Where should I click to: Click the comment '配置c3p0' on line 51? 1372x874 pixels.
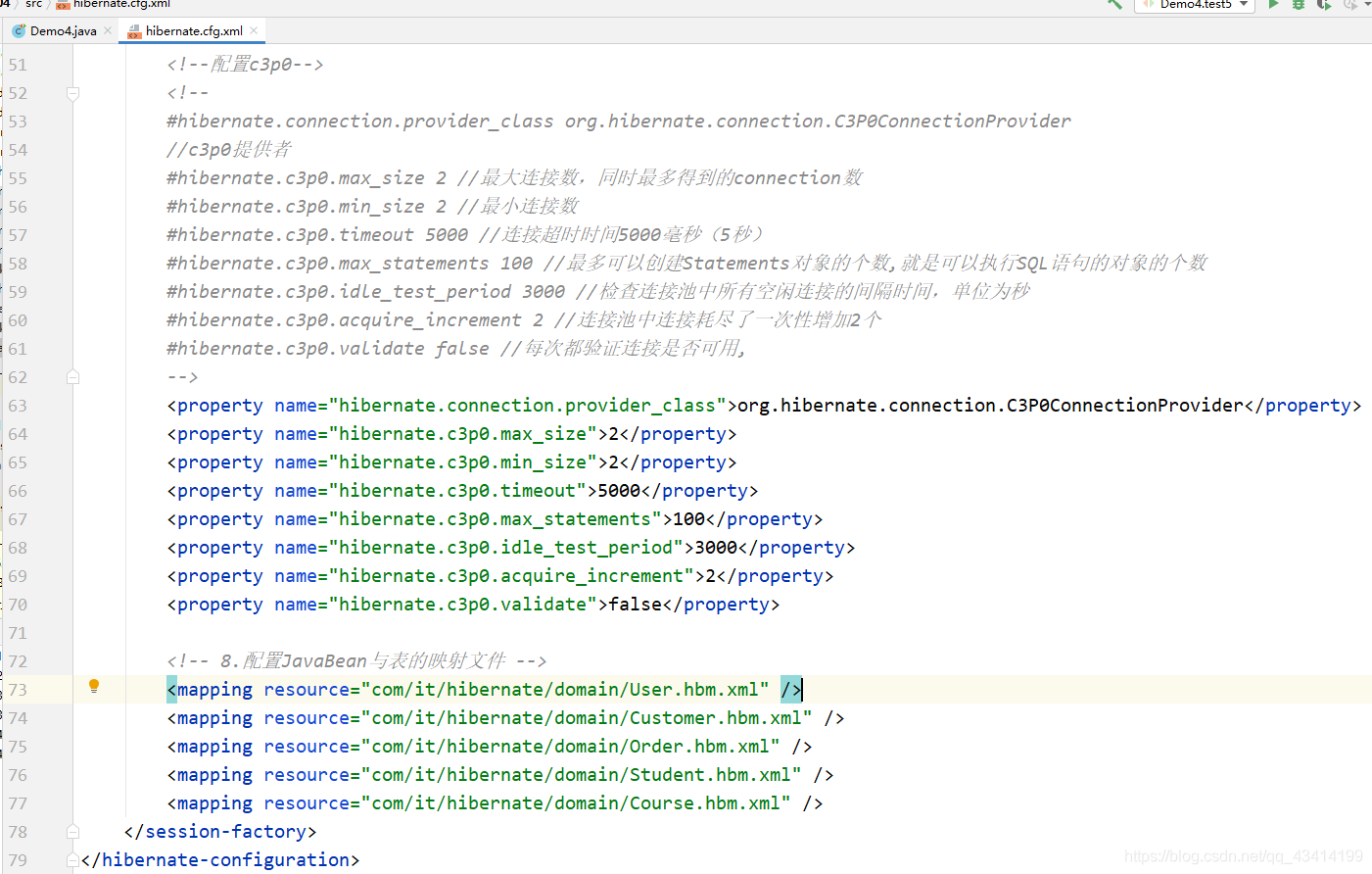(x=245, y=65)
